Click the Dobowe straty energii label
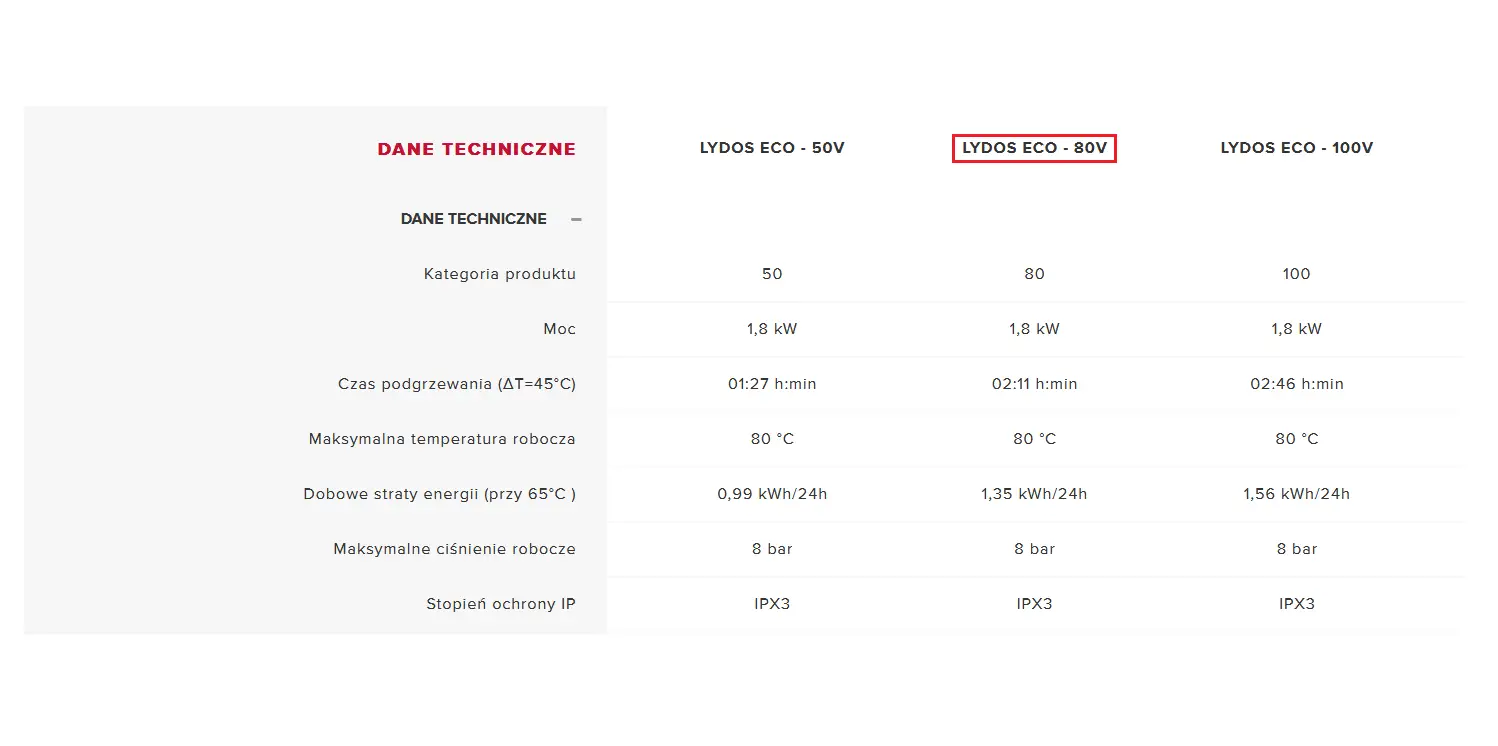 pos(440,494)
